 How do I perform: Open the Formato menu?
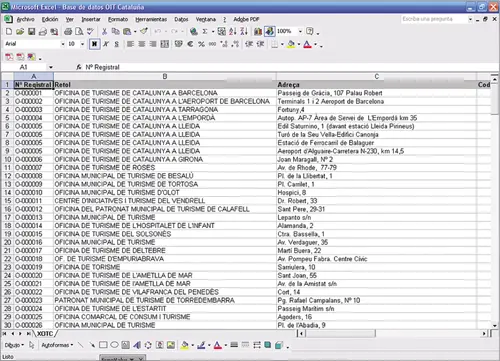point(118,19)
